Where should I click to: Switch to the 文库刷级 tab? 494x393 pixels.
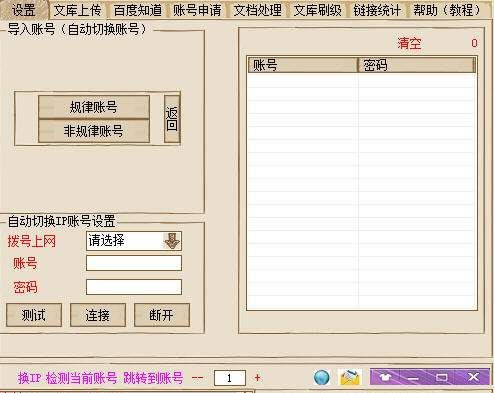point(317,10)
